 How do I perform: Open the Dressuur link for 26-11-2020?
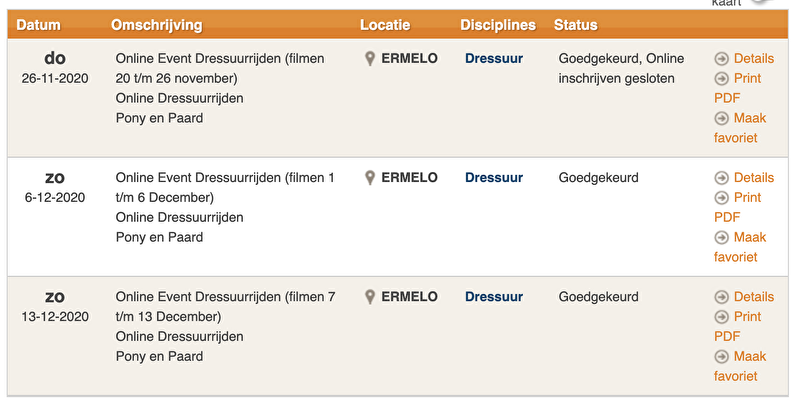click(x=494, y=59)
